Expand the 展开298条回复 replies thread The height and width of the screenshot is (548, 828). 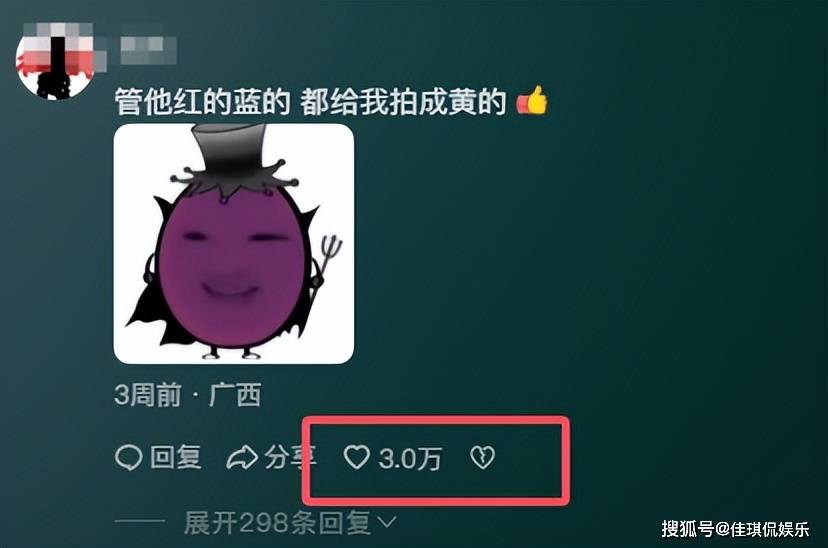point(277,523)
